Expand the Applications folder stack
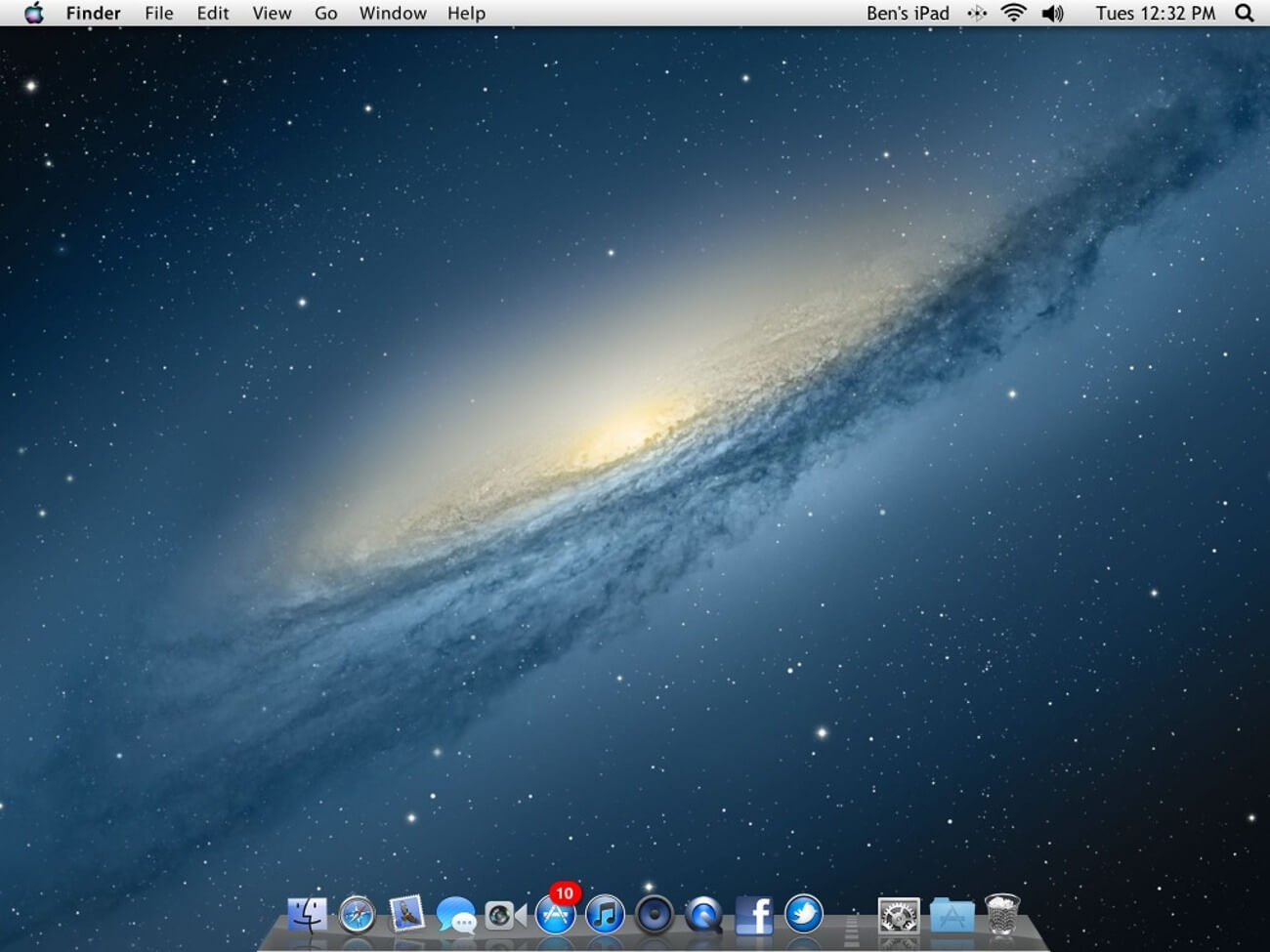The width and height of the screenshot is (1270, 952). pos(951,916)
